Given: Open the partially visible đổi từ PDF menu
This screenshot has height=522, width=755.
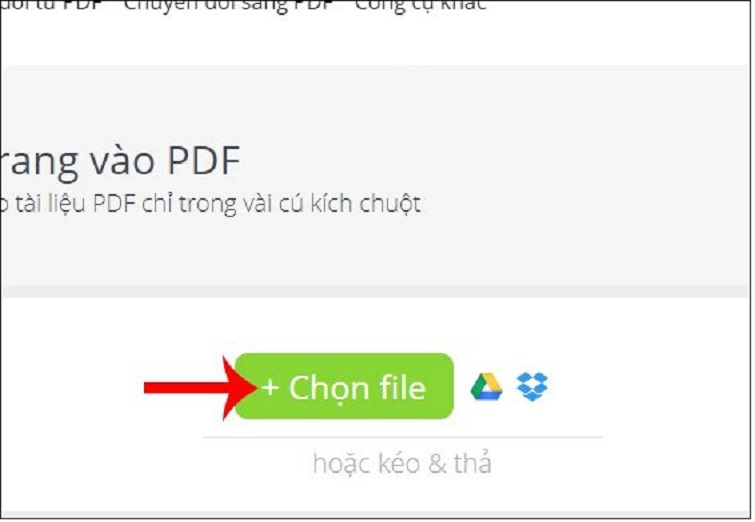Looking at the screenshot, I should coord(52,6).
